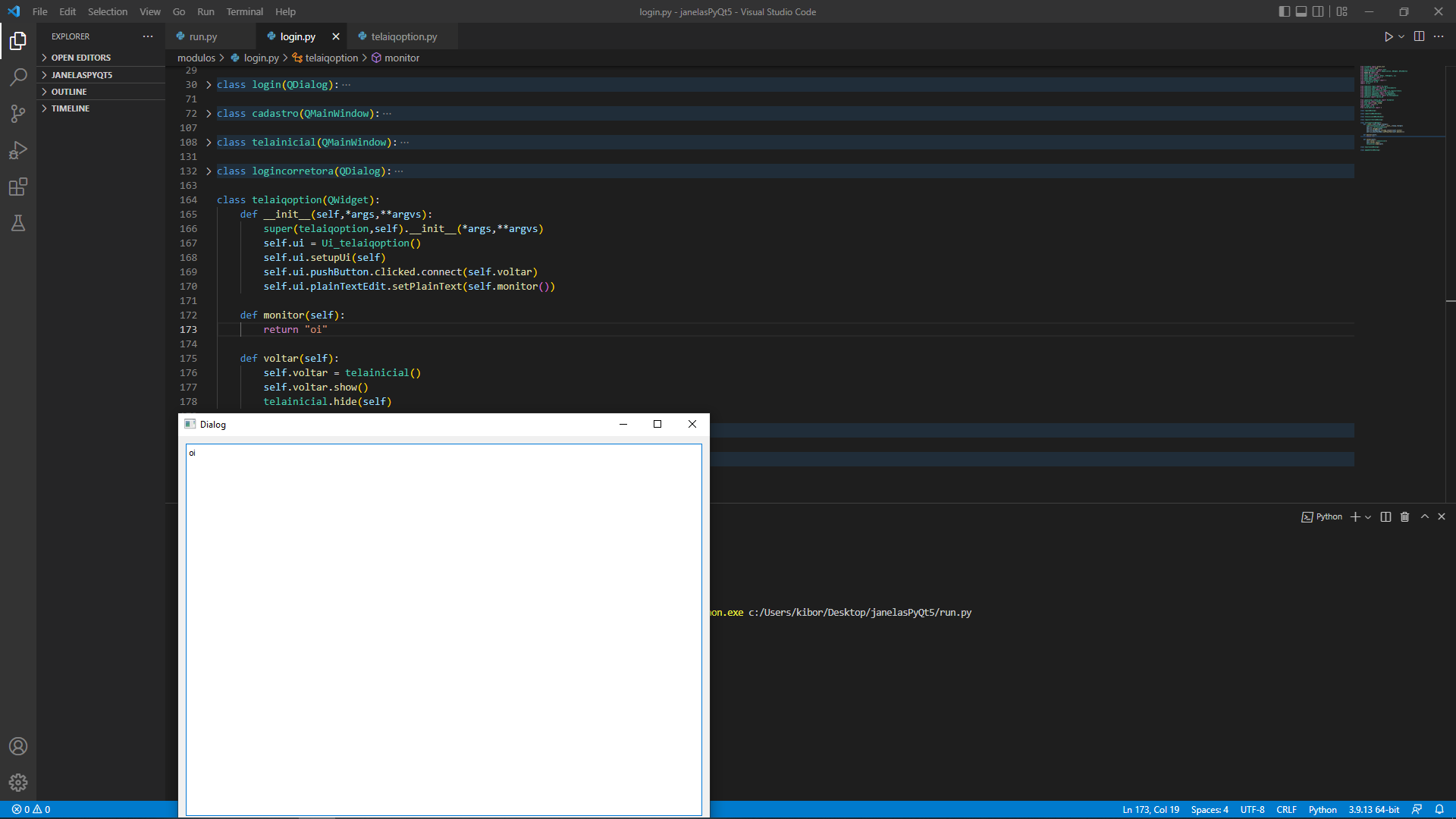Click Ln 173, Col 19 status item
Screen dimensions: 1456x819
(1150, 809)
